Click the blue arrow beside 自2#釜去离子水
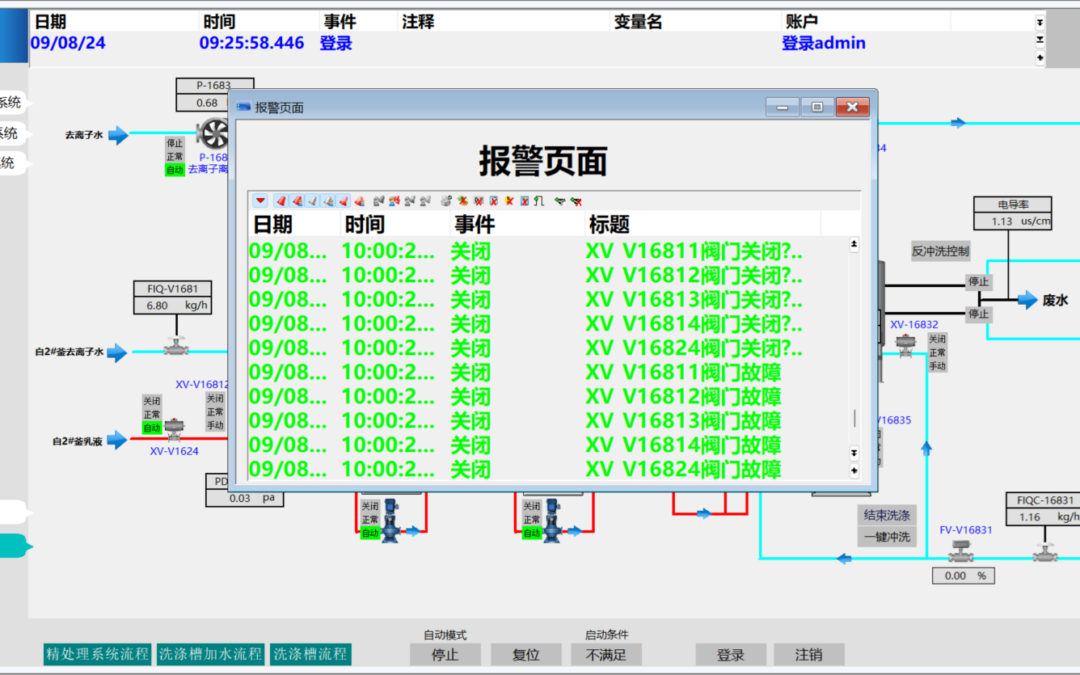Screen dimensions: 1080x675 click(117, 352)
